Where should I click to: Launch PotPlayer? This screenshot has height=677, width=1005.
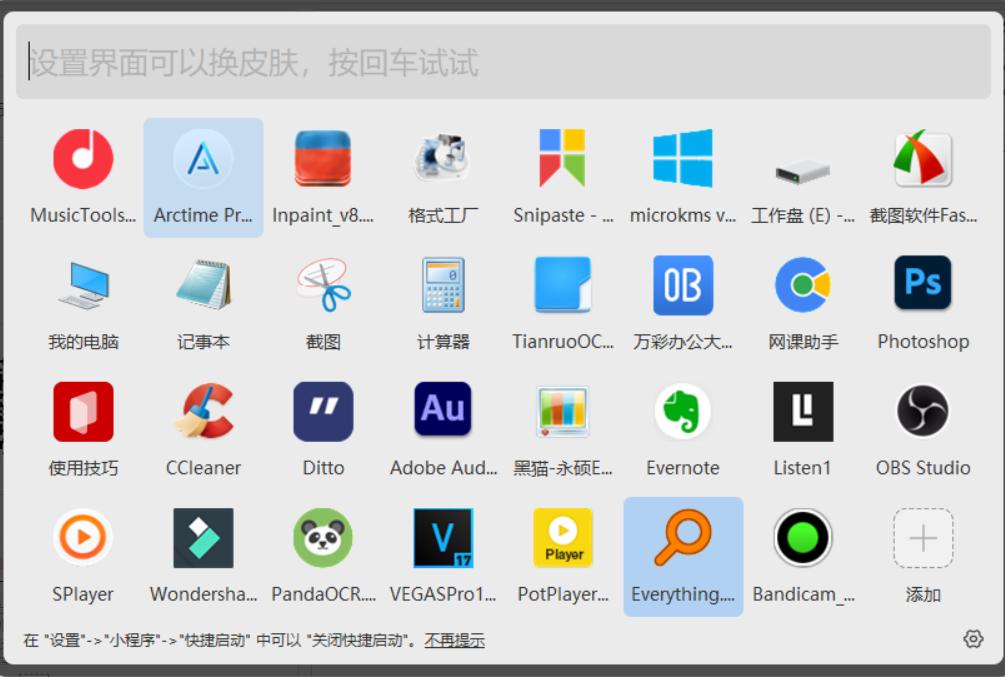[562, 549]
